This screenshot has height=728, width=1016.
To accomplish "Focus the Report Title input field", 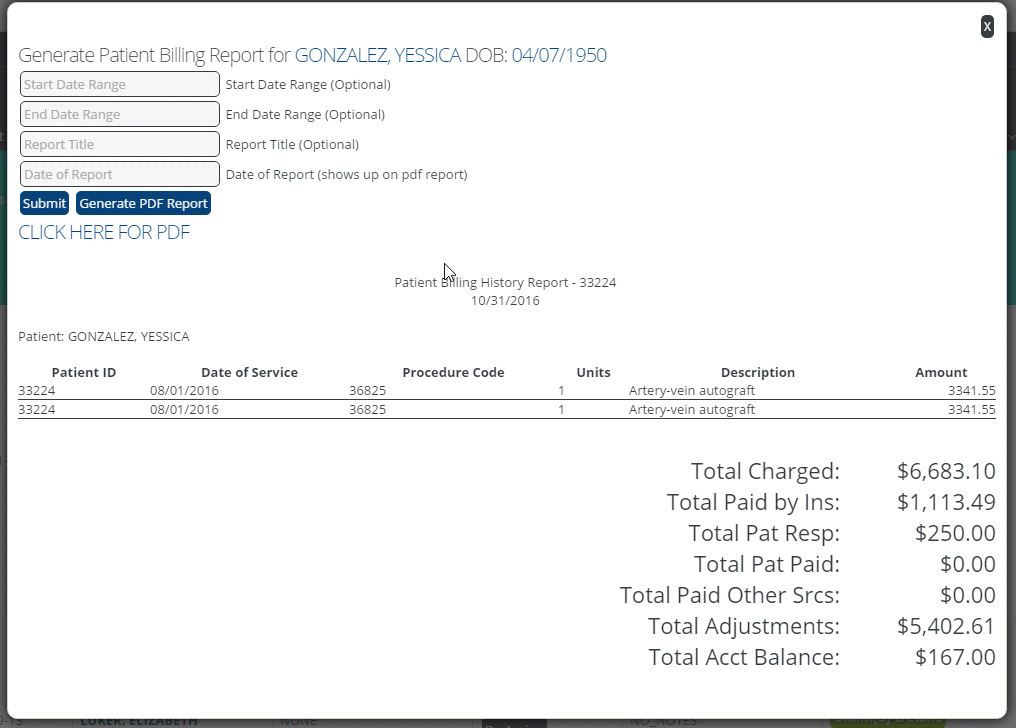I will 120,144.
